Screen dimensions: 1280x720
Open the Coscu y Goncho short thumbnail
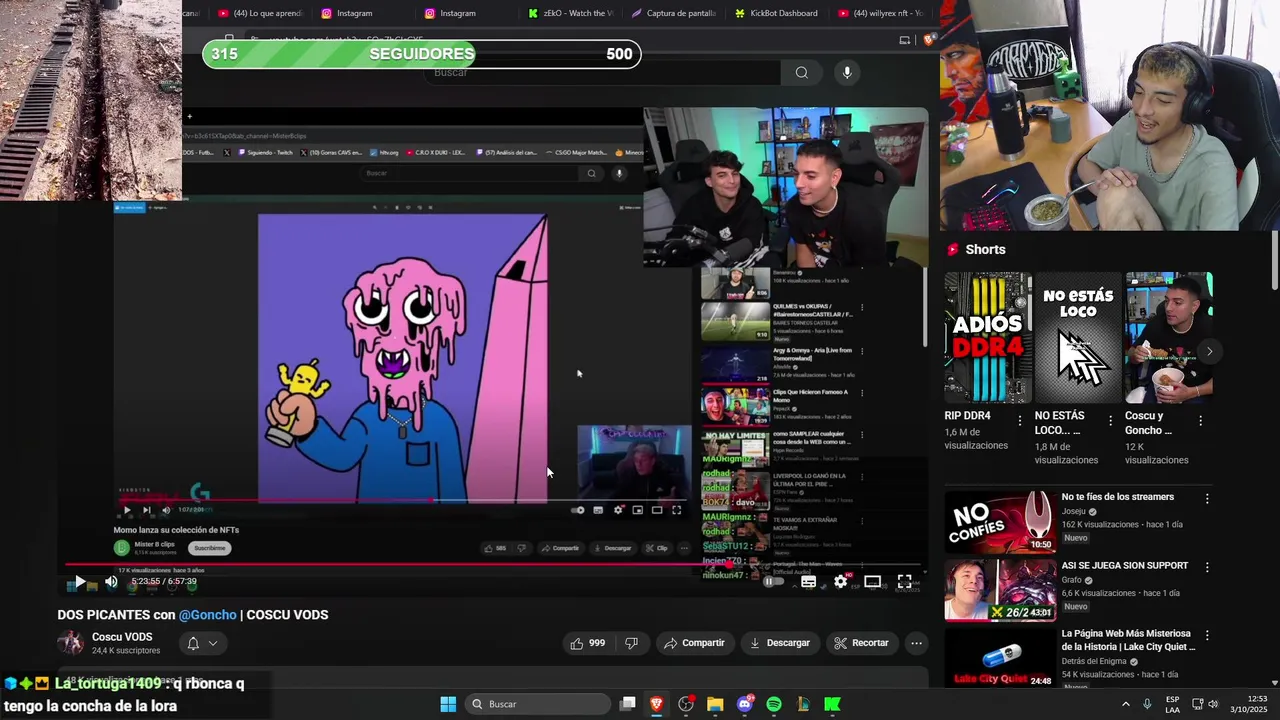[1168, 337]
